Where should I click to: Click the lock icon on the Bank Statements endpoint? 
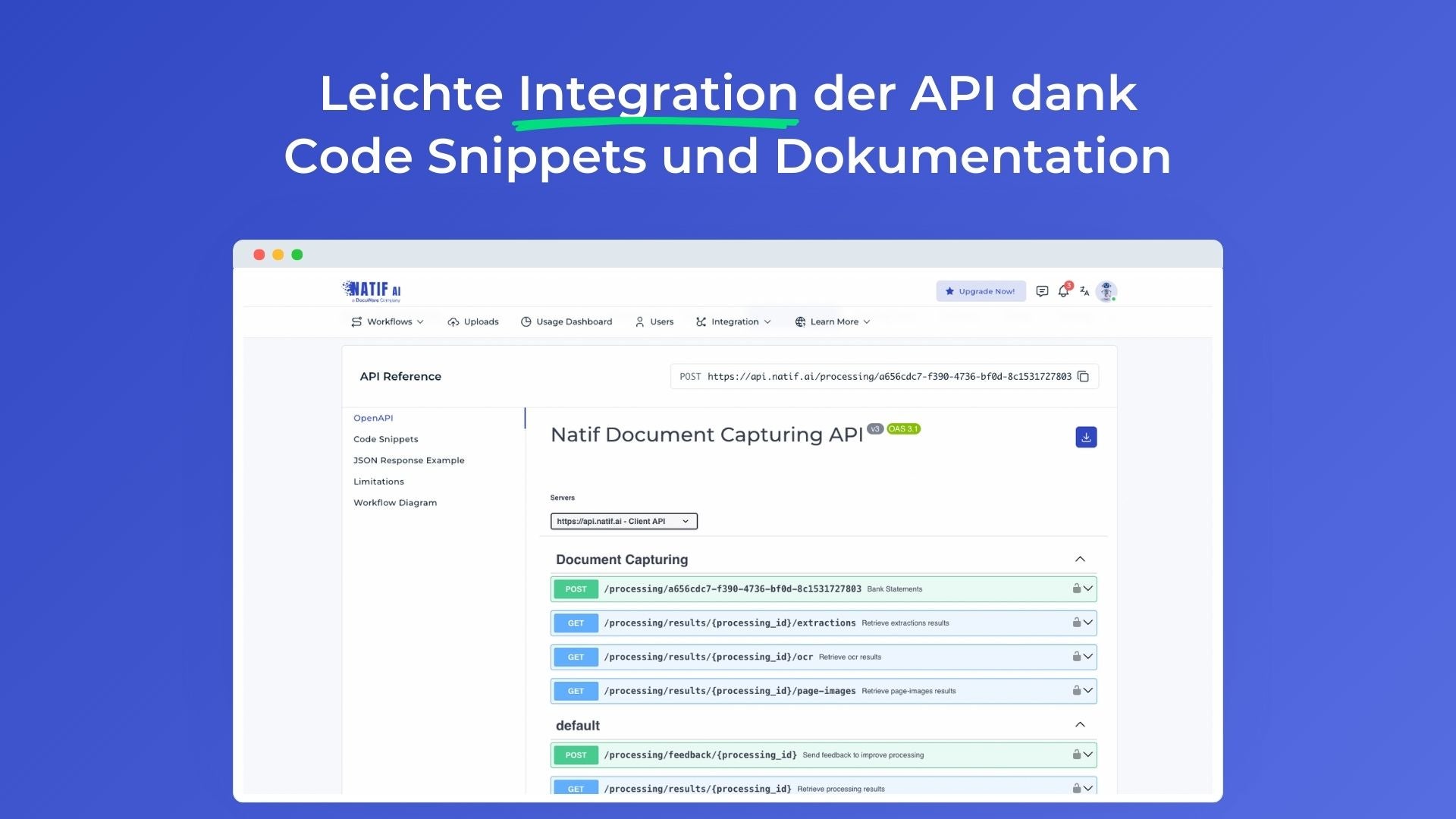pos(1076,588)
